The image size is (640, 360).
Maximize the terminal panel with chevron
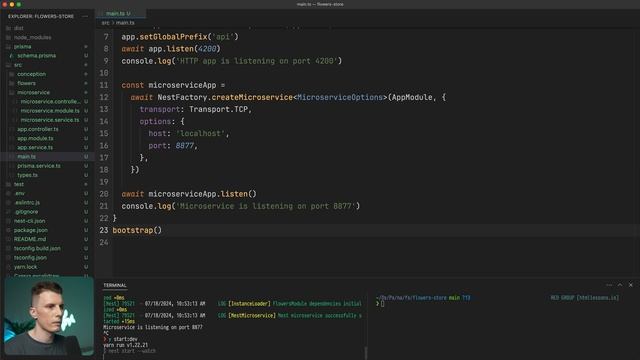coord(620,285)
